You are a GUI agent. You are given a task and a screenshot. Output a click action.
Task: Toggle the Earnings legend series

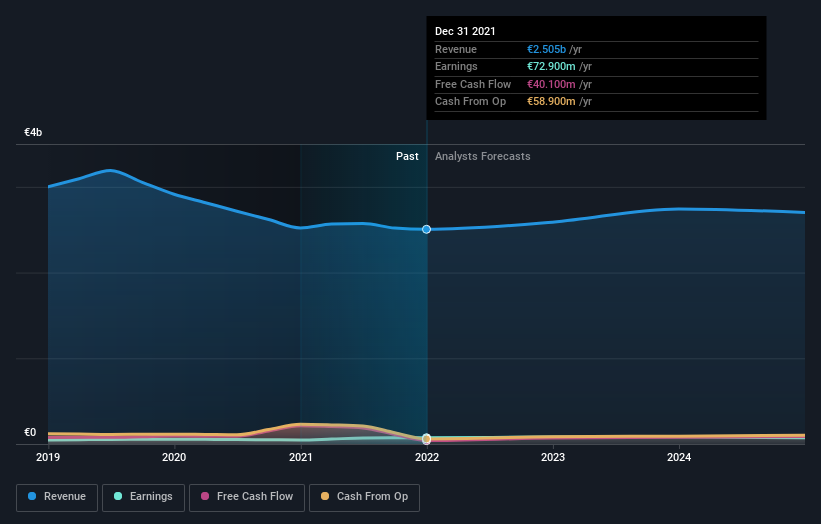(x=143, y=497)
